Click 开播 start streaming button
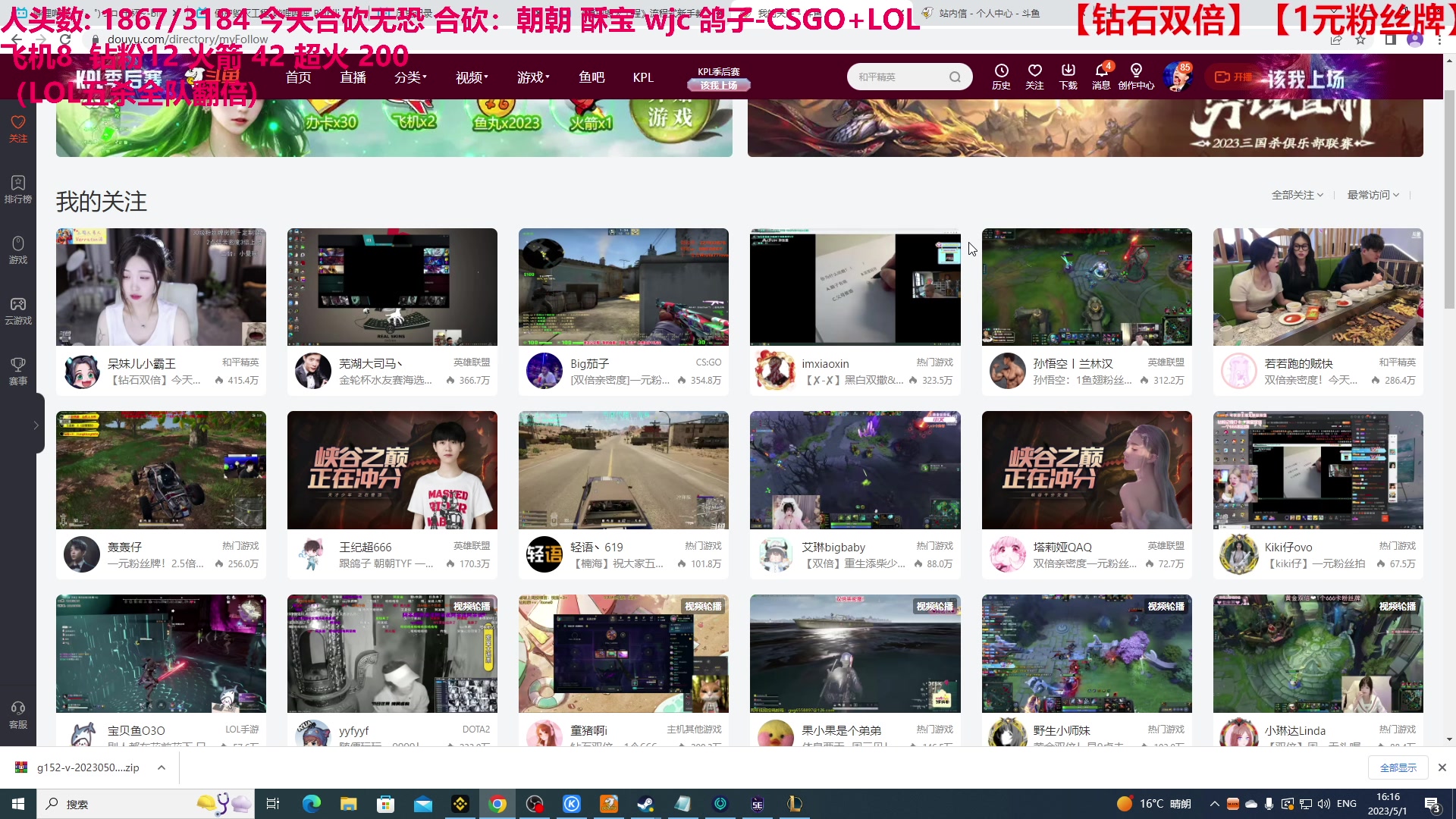Viewport: 1456px width, 819px height. pos(1233,77)
